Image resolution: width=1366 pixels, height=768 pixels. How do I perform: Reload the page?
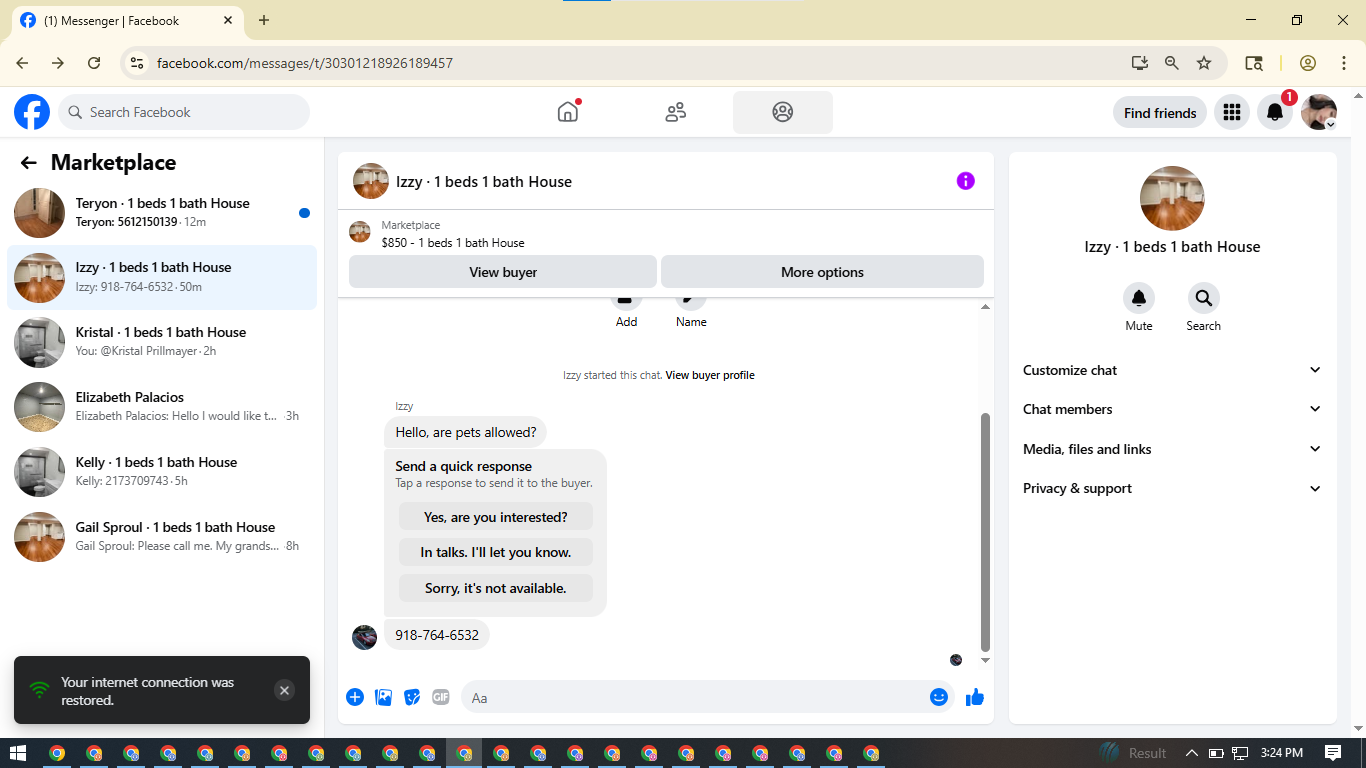[x=94, y=63]
